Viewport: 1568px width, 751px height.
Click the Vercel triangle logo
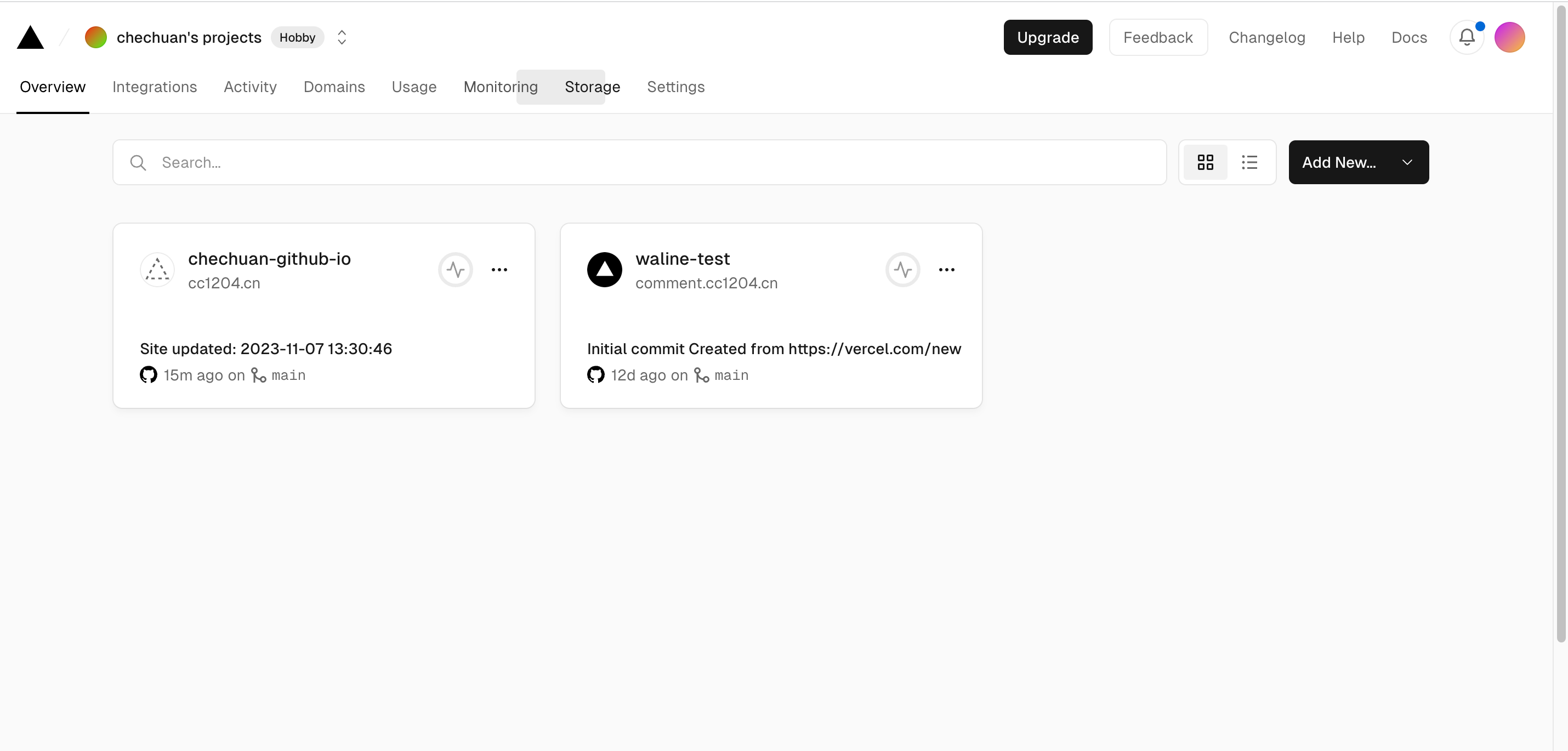pos(30,37)
